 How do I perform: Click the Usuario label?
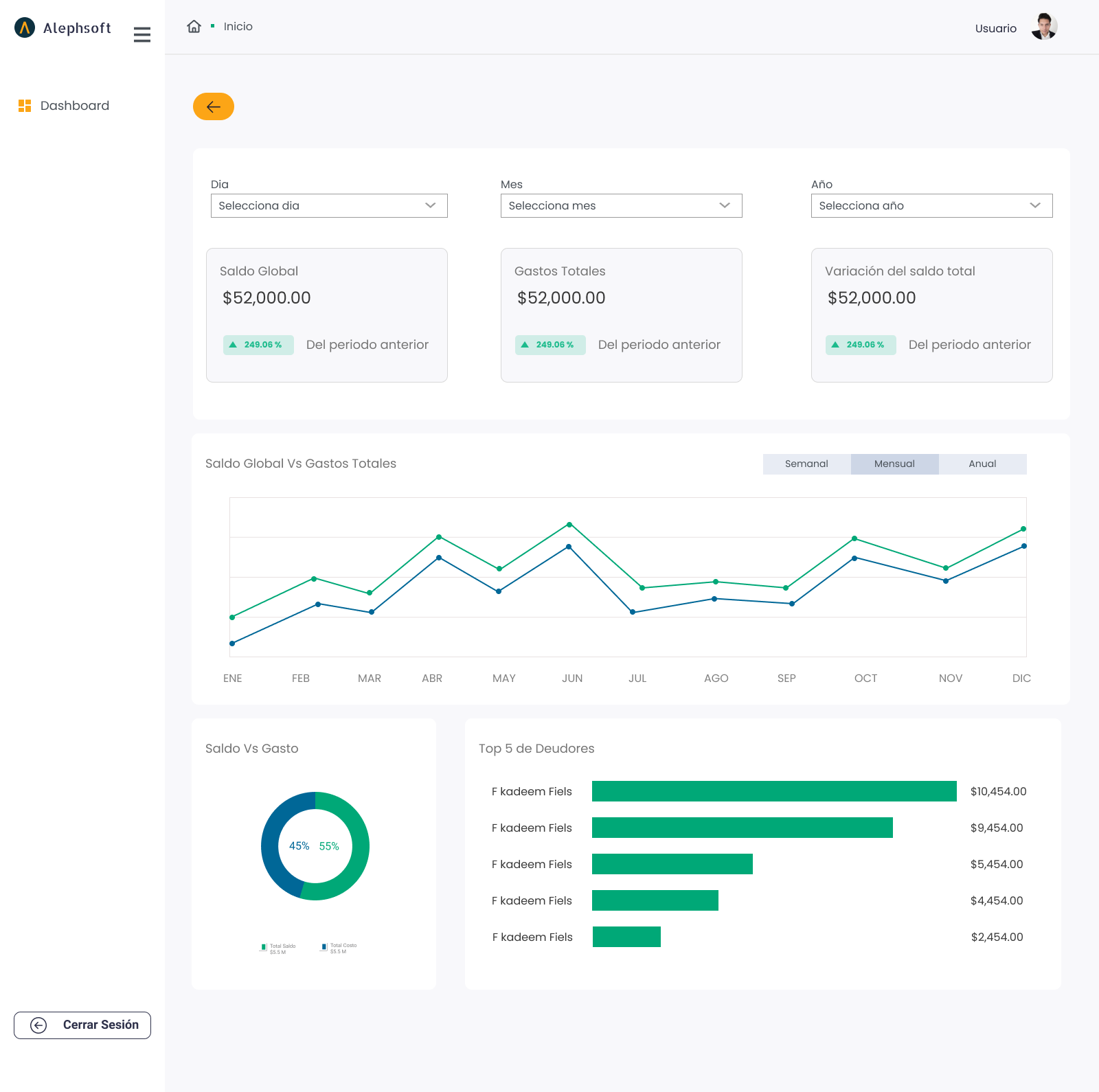996,28
